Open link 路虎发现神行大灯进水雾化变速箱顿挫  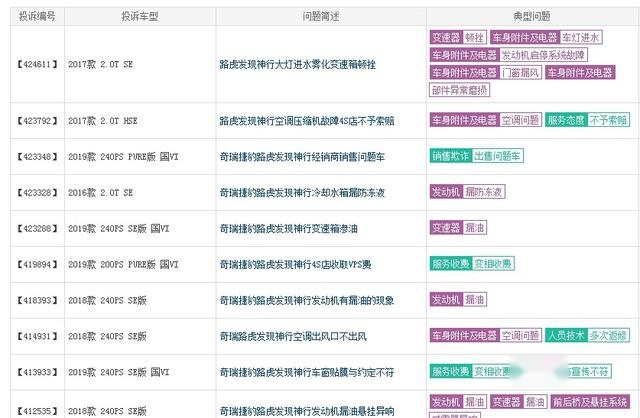[x=298, y=64]
